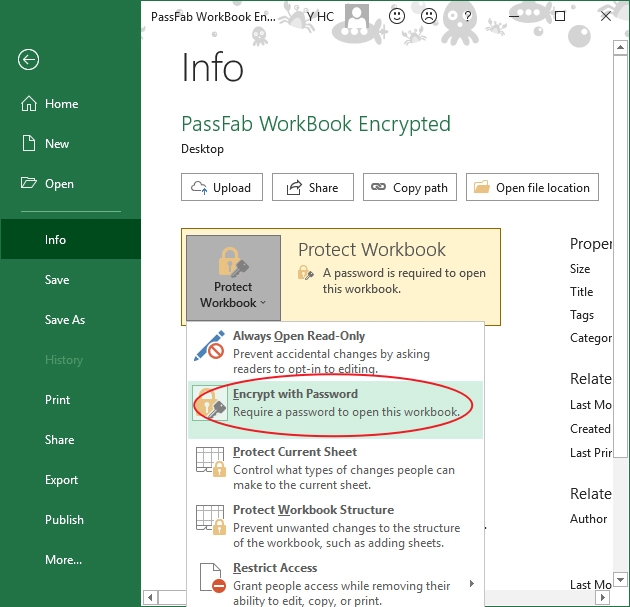The image size is (630, 607).
Task: Open Help via question mark icon
Action: (467, 16)
